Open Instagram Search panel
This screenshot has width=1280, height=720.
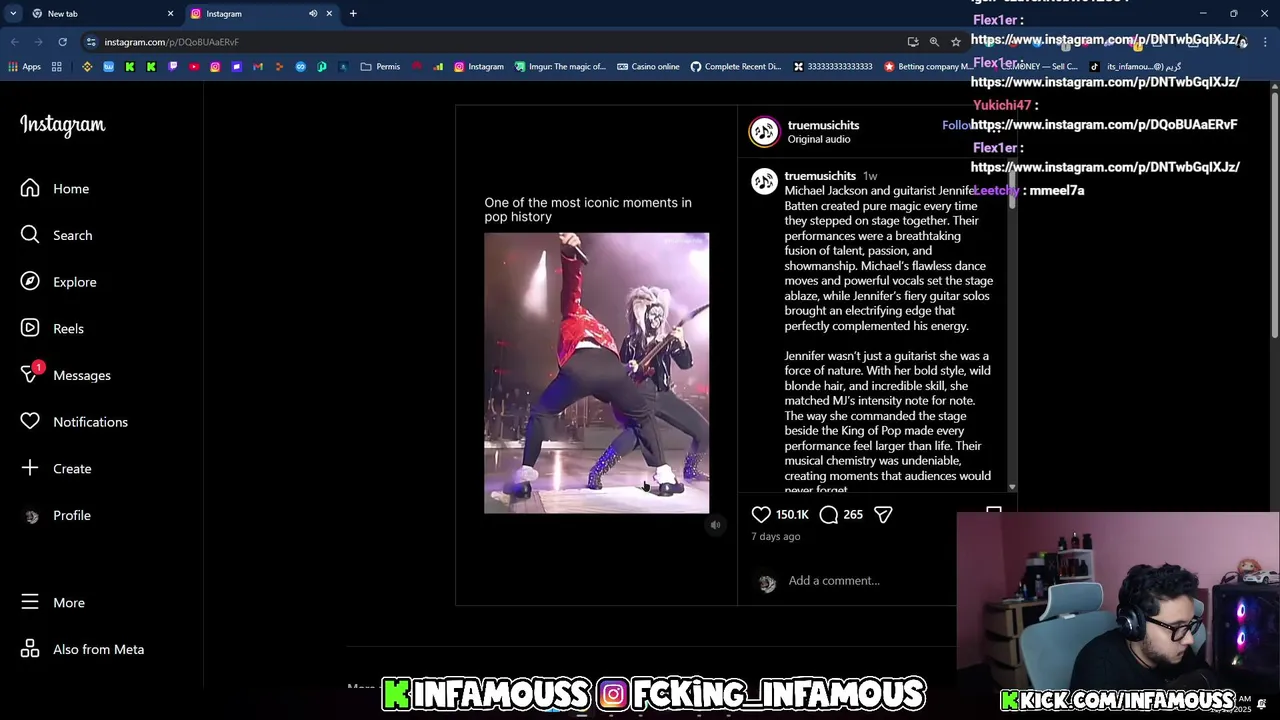[57, 235]
